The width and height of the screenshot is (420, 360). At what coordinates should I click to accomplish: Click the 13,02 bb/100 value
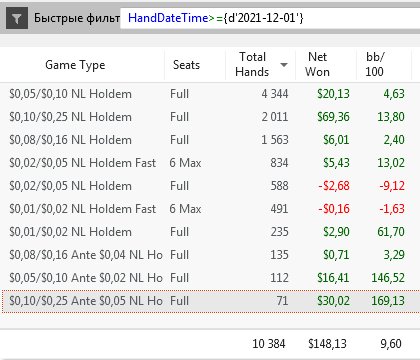pyautogui.click(x=391, y=163)
